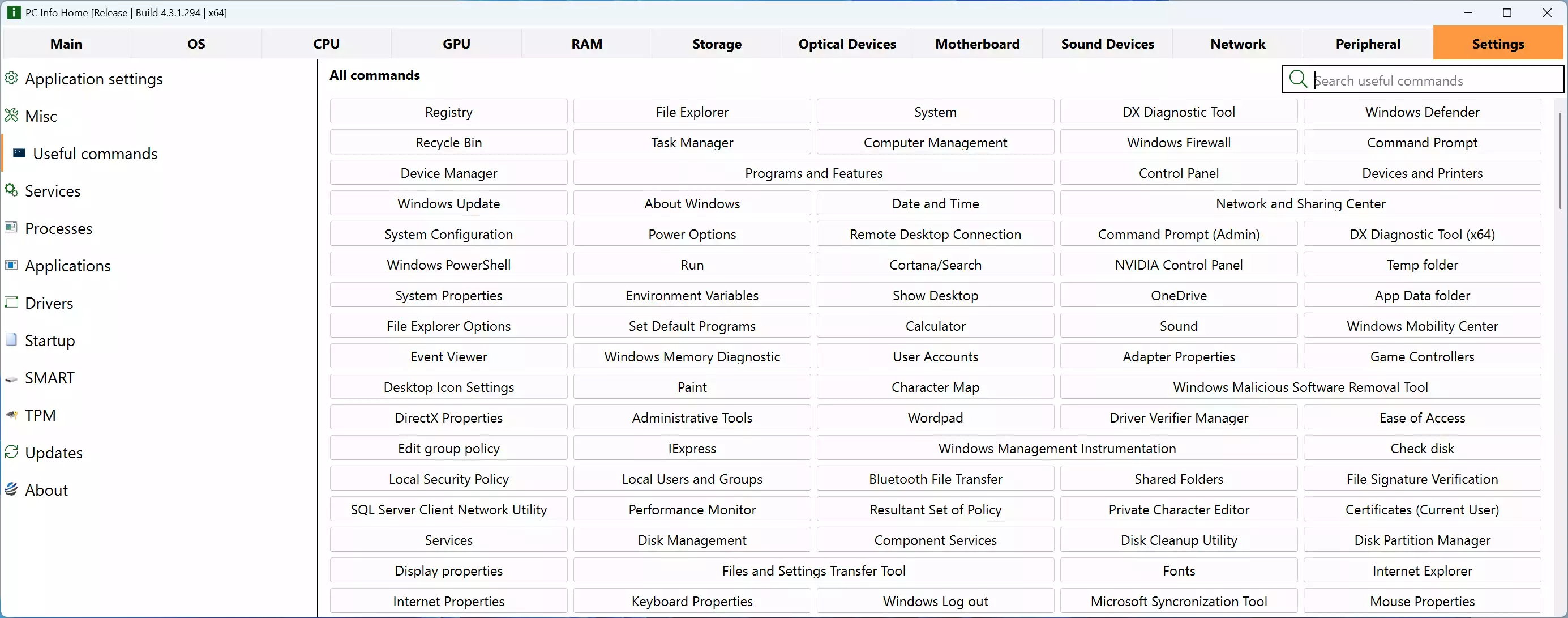The image size is (1568, 618).
Task: Open the GPU tab
Action: 456,43
